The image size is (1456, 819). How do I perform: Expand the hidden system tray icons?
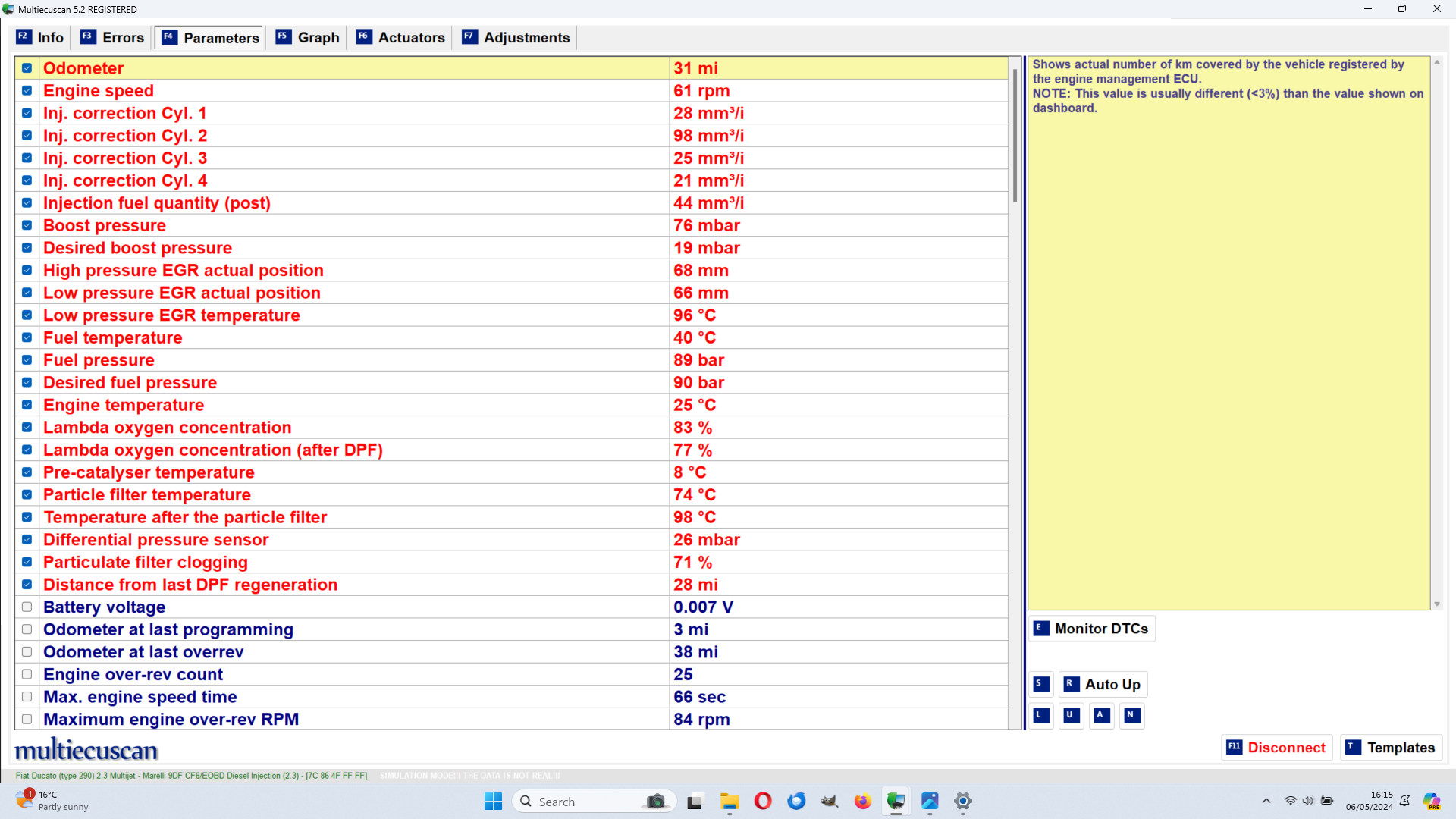pos(1266,801)
